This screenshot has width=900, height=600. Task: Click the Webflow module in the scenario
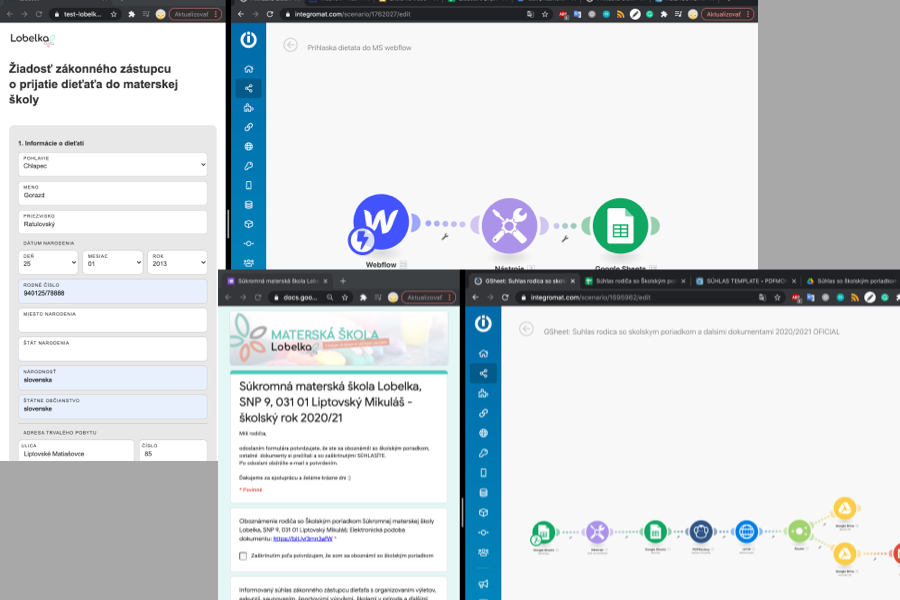[381, 224]
